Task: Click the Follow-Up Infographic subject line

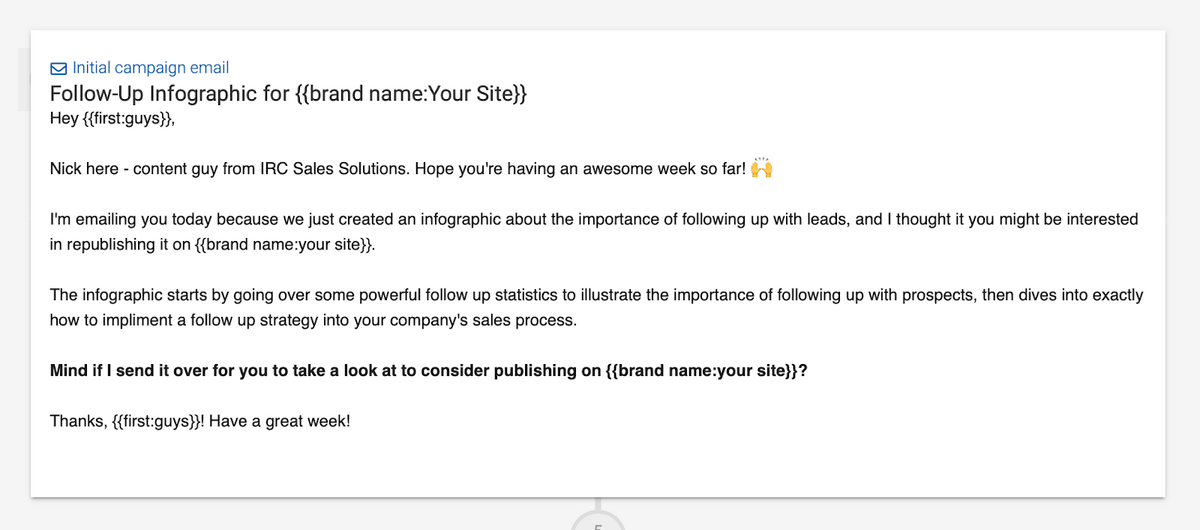Action: click(172, 95)
